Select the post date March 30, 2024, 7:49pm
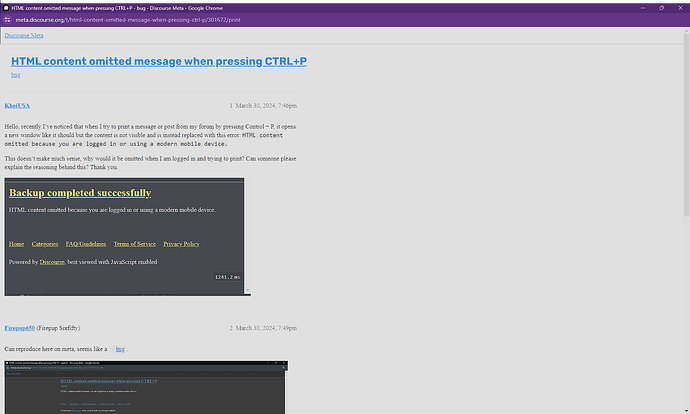Screen dimensions: 690x414 [266, 328]
